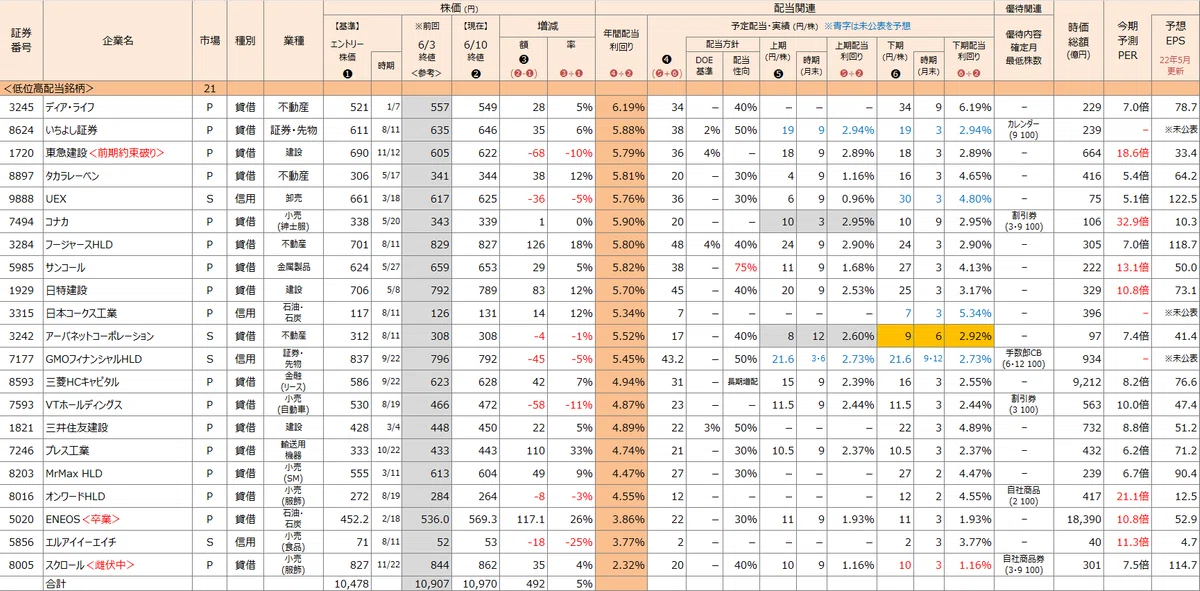Screen dimensions: 1200x591
Task: Click the 予想EPS column header
Action: coord(1176,41)
